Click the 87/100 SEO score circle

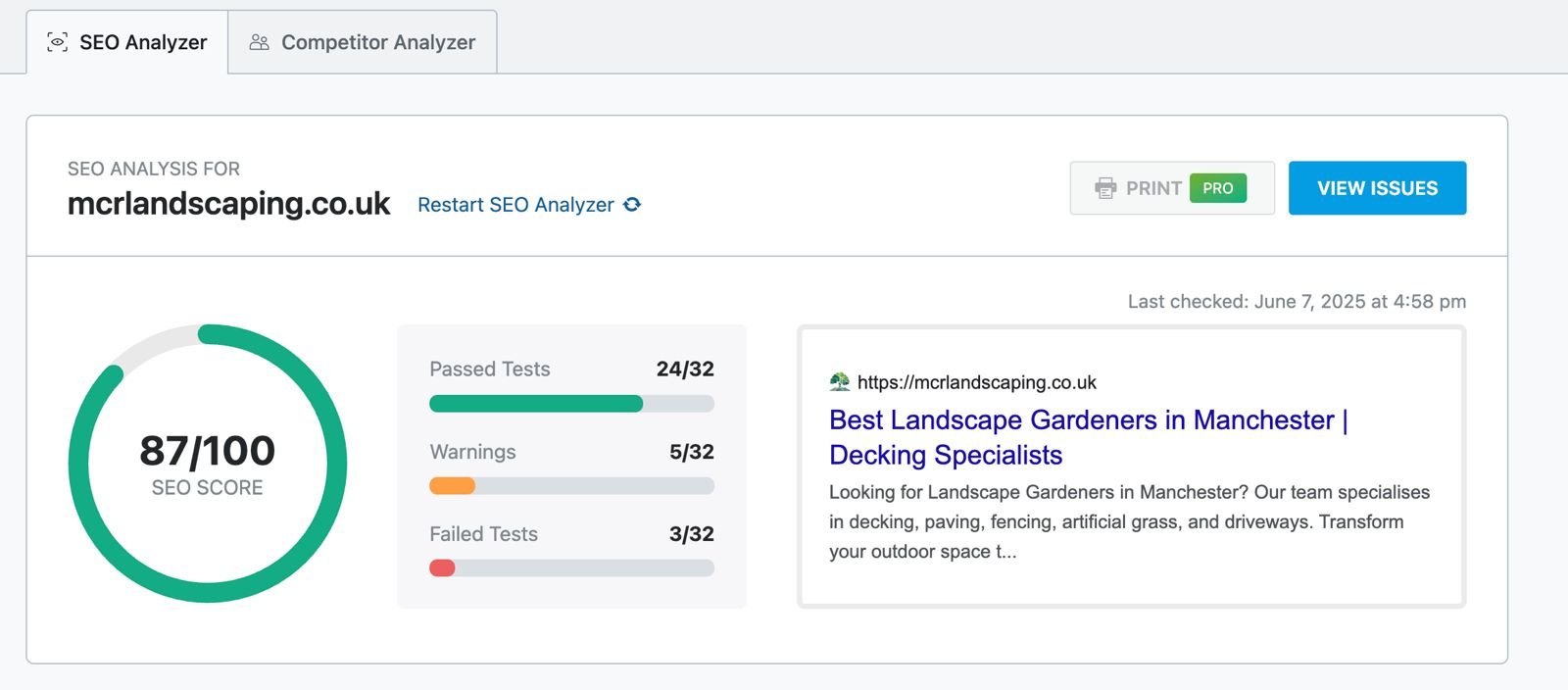(208, 463)
